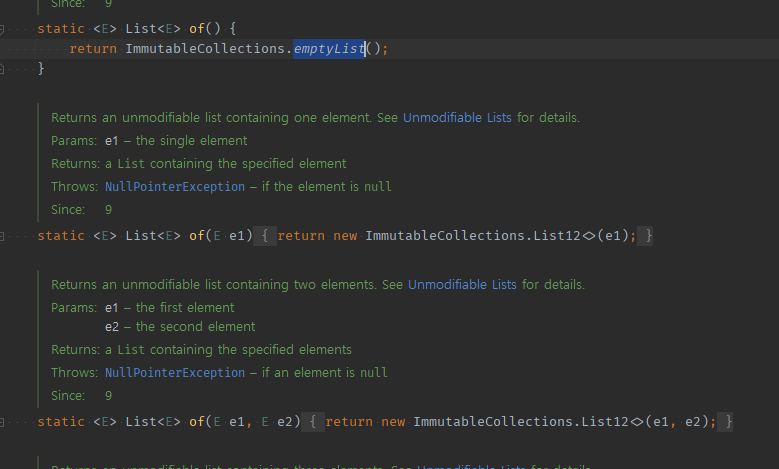This screenshot has height=469, width=779.
Task: Click ImmutableCollections.List12 in of(E e1, E e2) line
Action: coord(521,422)
